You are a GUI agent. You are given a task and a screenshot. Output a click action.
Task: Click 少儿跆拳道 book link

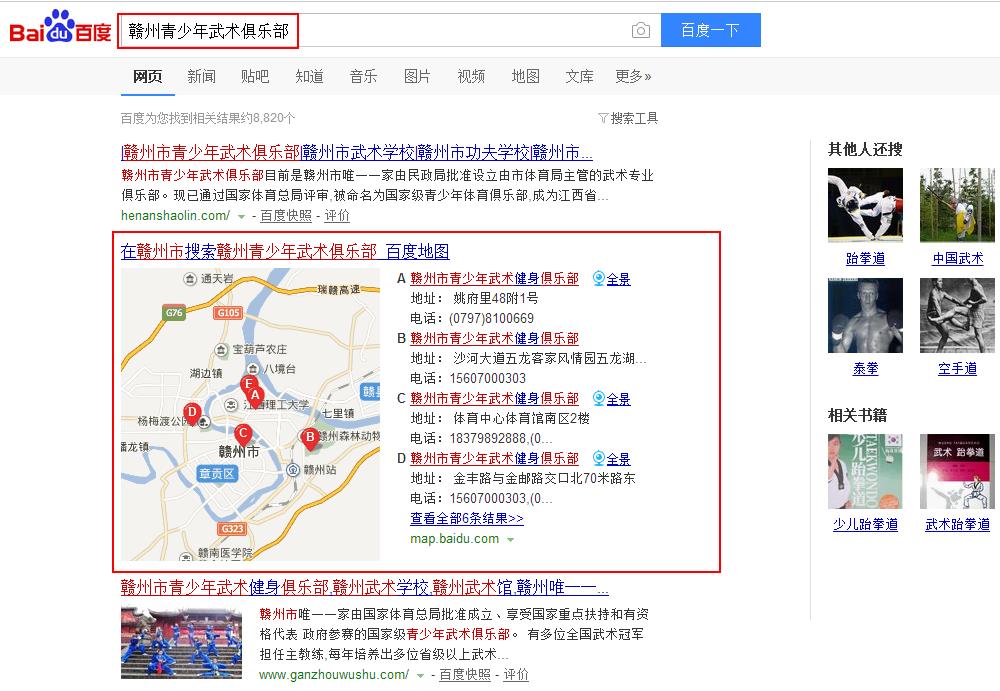coord(865,524)
